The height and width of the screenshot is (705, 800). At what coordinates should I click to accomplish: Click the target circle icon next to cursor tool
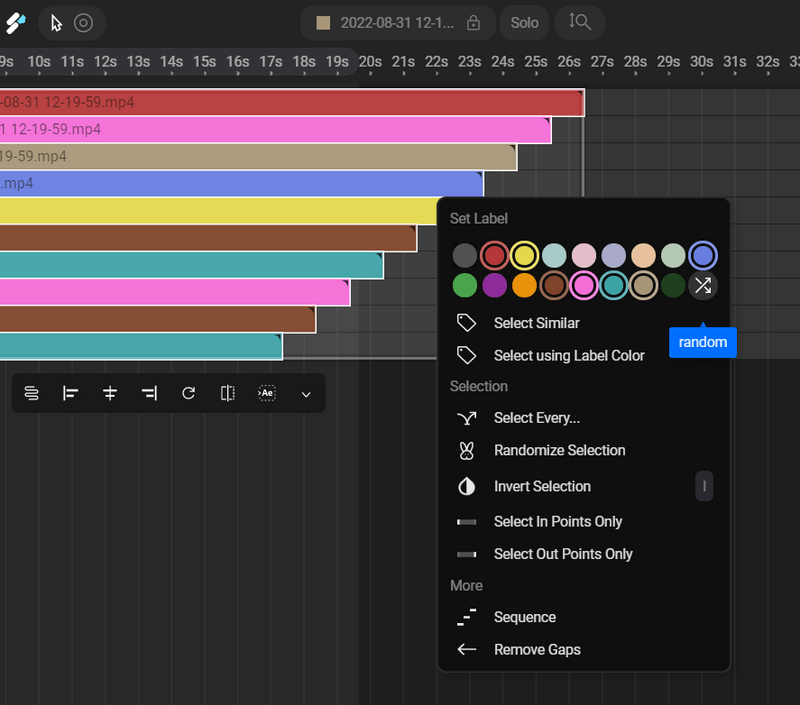click(82, 22)
